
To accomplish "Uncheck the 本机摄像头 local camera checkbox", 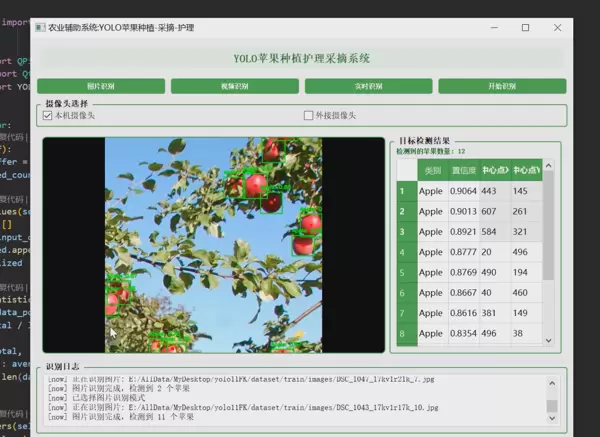I will point(48,116).
